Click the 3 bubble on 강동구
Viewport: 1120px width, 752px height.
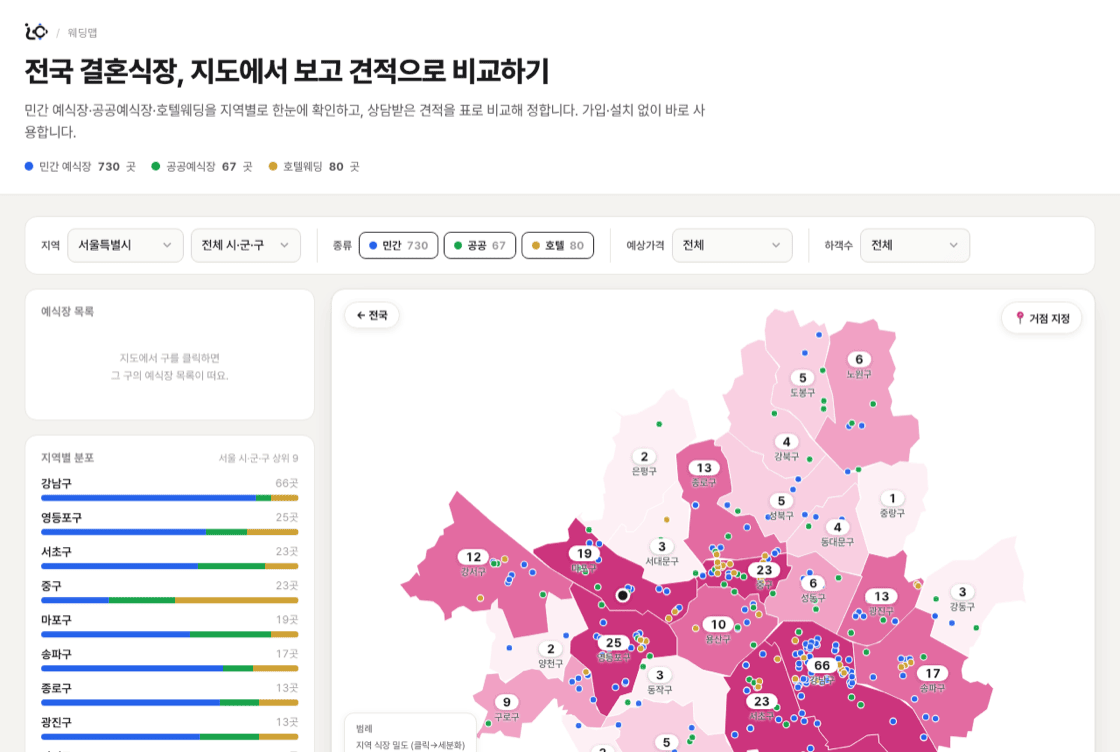coord(962,592)
